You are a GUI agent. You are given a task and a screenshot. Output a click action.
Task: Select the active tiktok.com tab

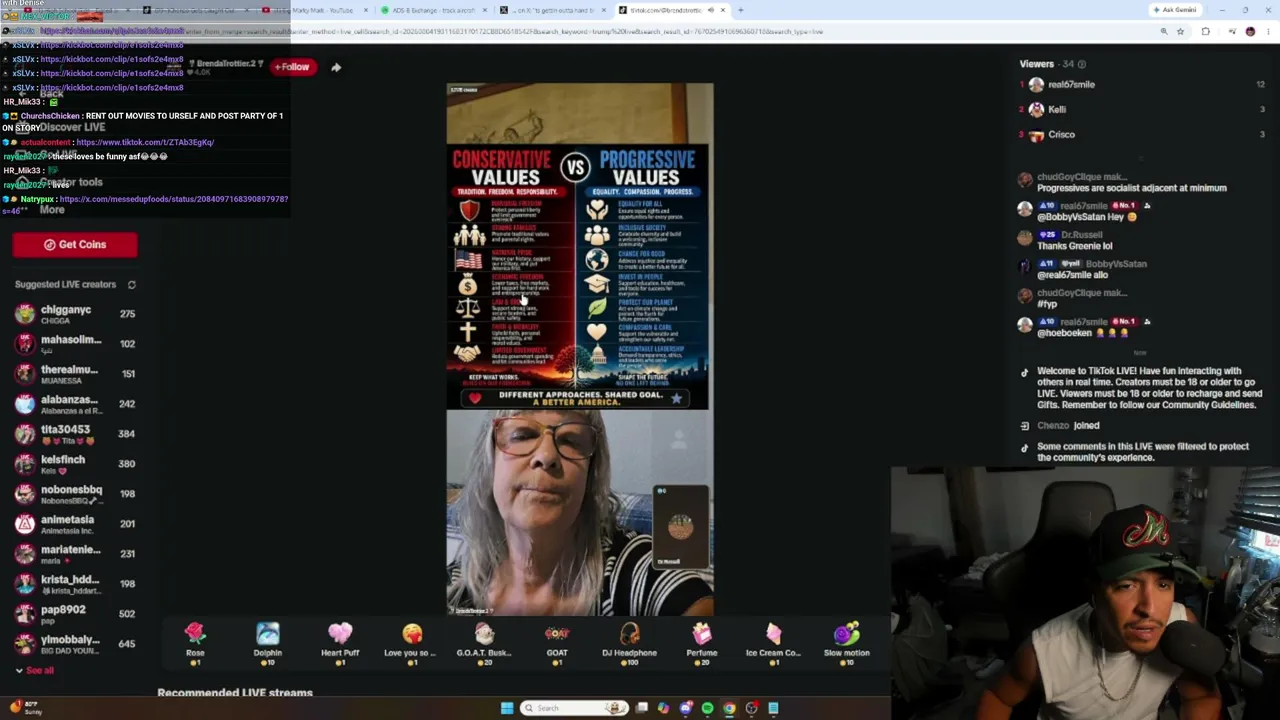coord(671,10)
